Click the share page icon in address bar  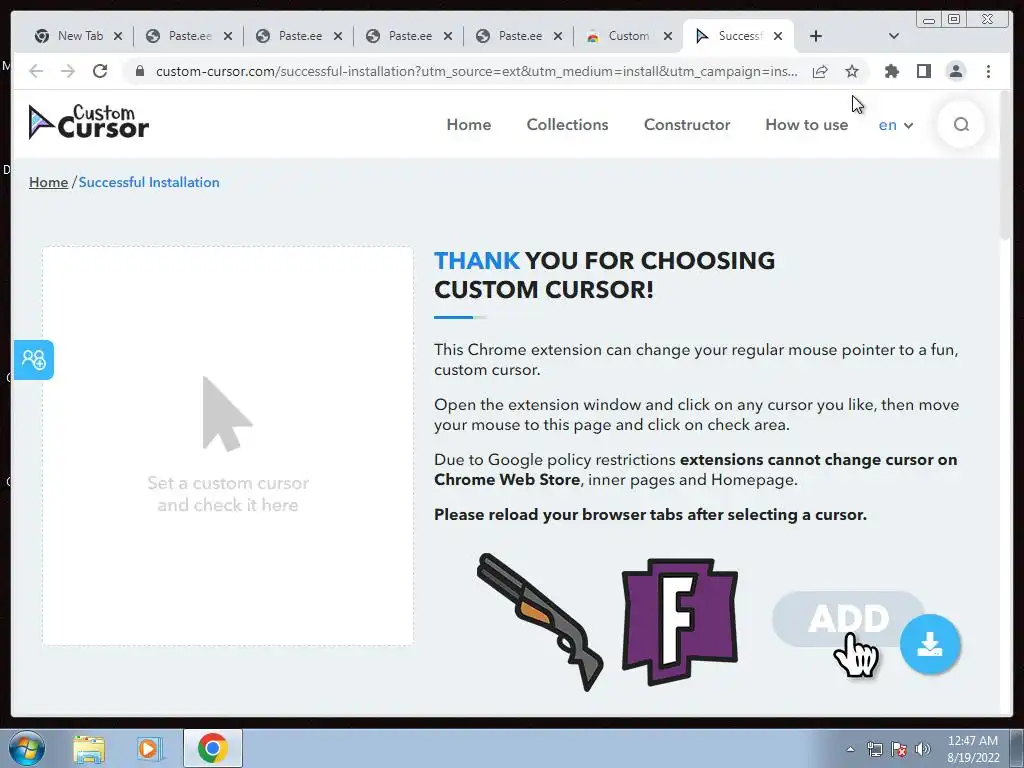(820, 71)
